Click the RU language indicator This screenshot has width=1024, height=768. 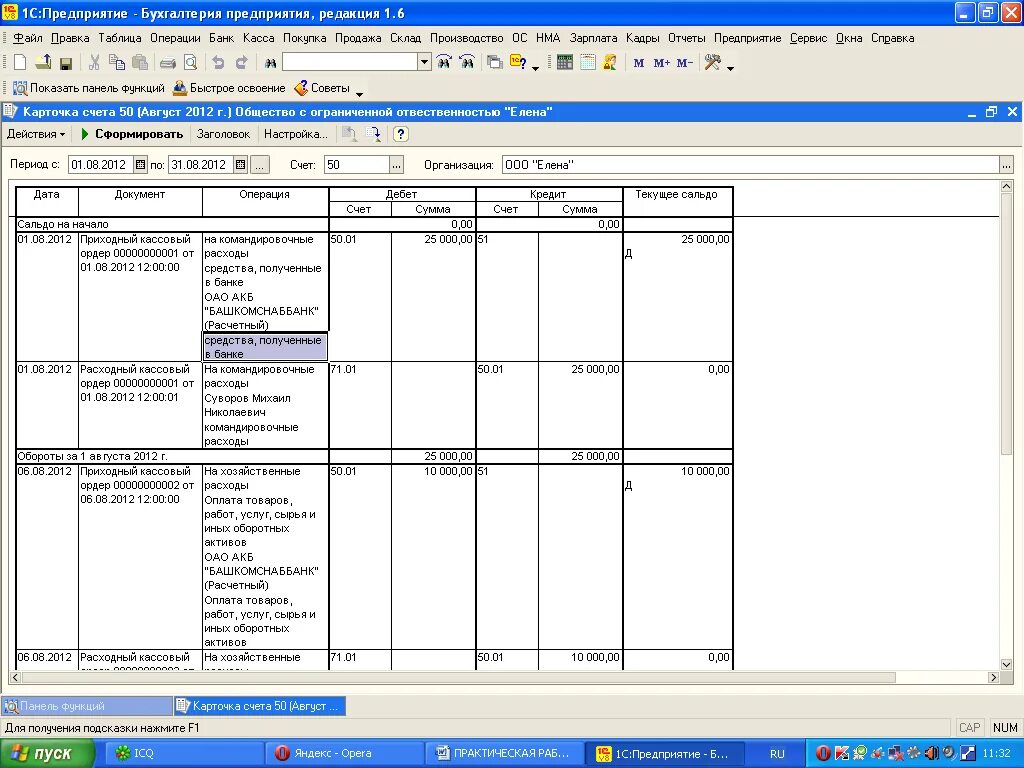(x=777, y=754)
